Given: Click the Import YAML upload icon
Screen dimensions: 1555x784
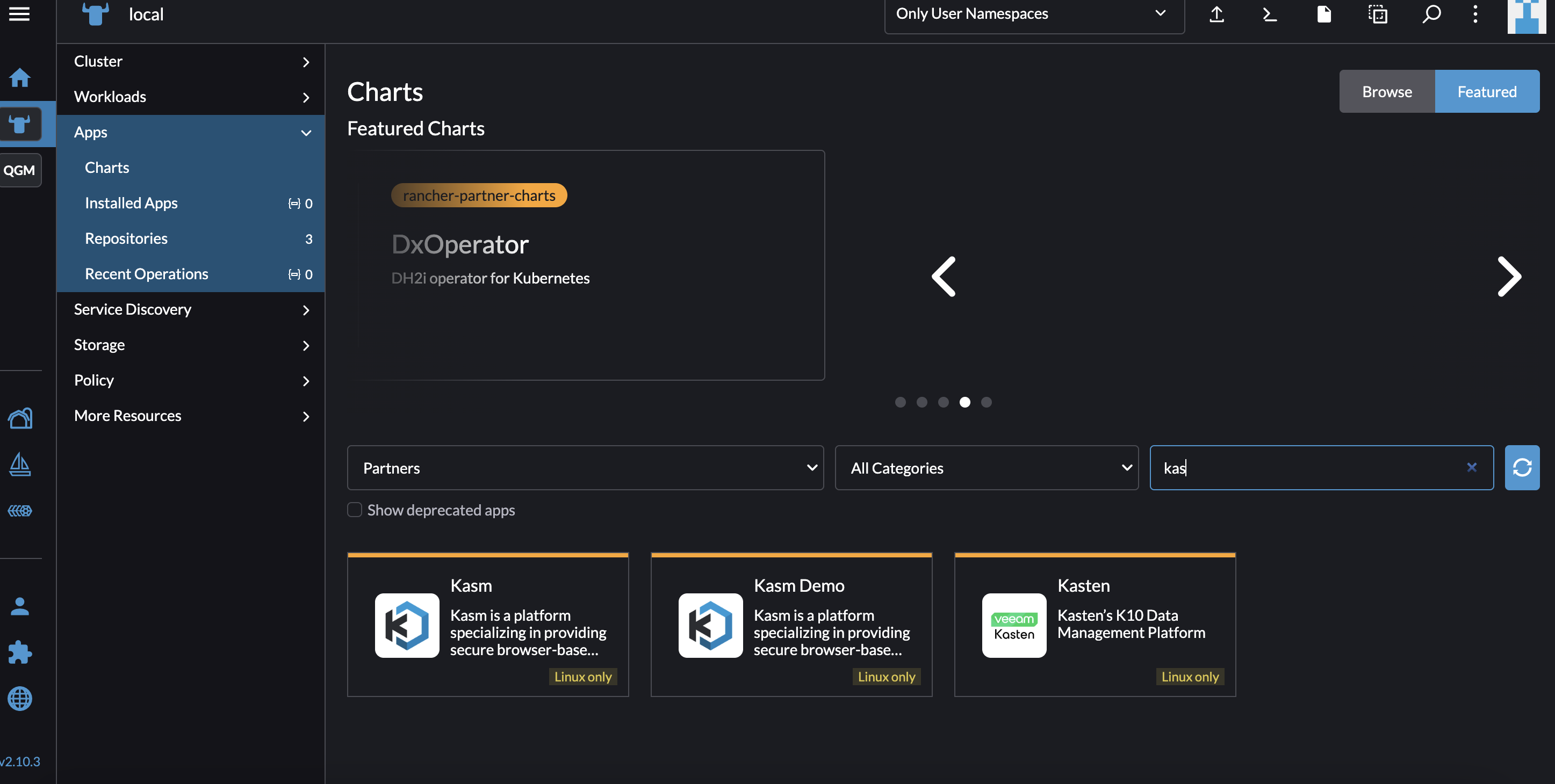Looking at the screenshot, I should (1216, 14).
